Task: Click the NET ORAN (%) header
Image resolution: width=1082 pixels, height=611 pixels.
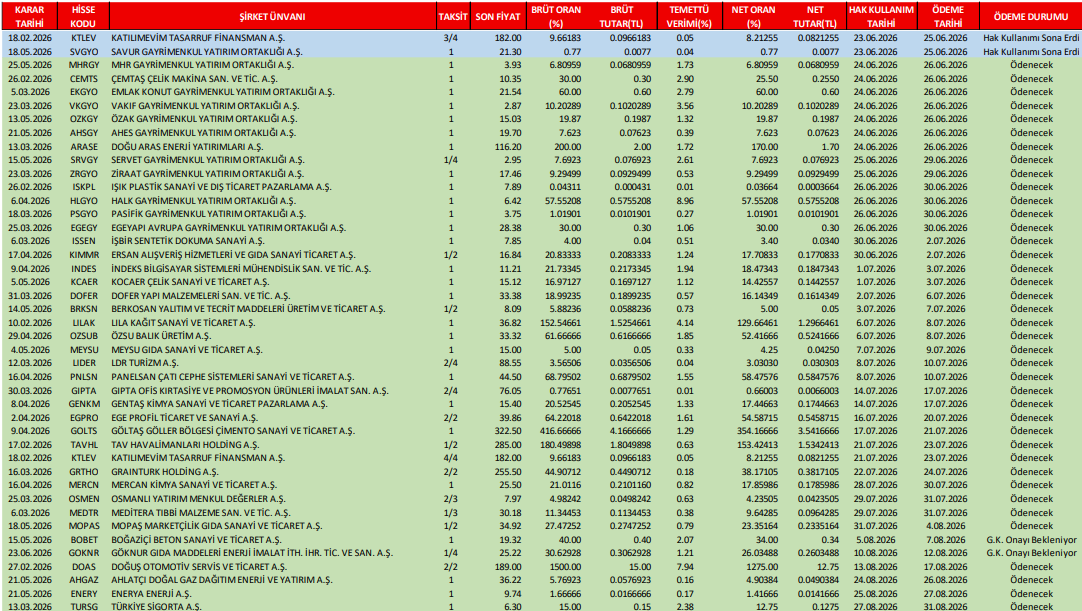Action: coord(753,17)
